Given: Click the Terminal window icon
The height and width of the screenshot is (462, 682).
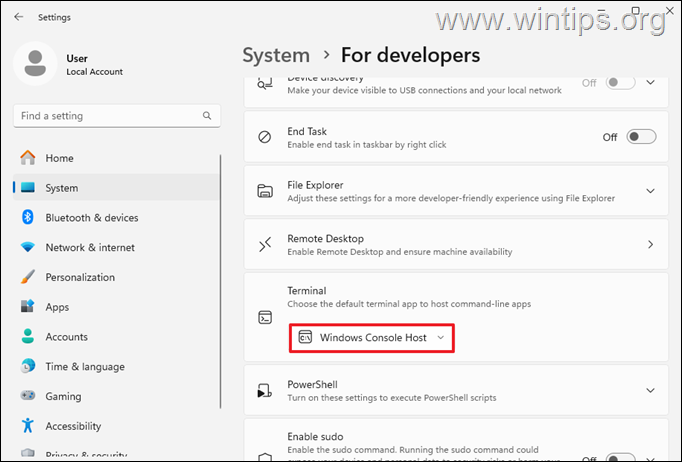Looking at the screenshot, I should [x=265, y=317].
